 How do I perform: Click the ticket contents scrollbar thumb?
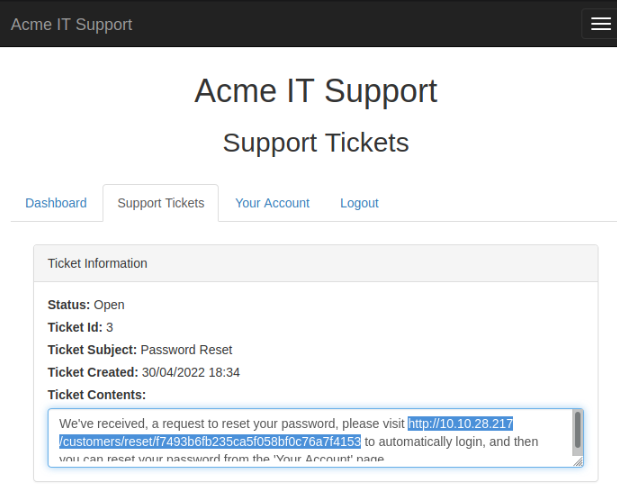click(577, 430)
